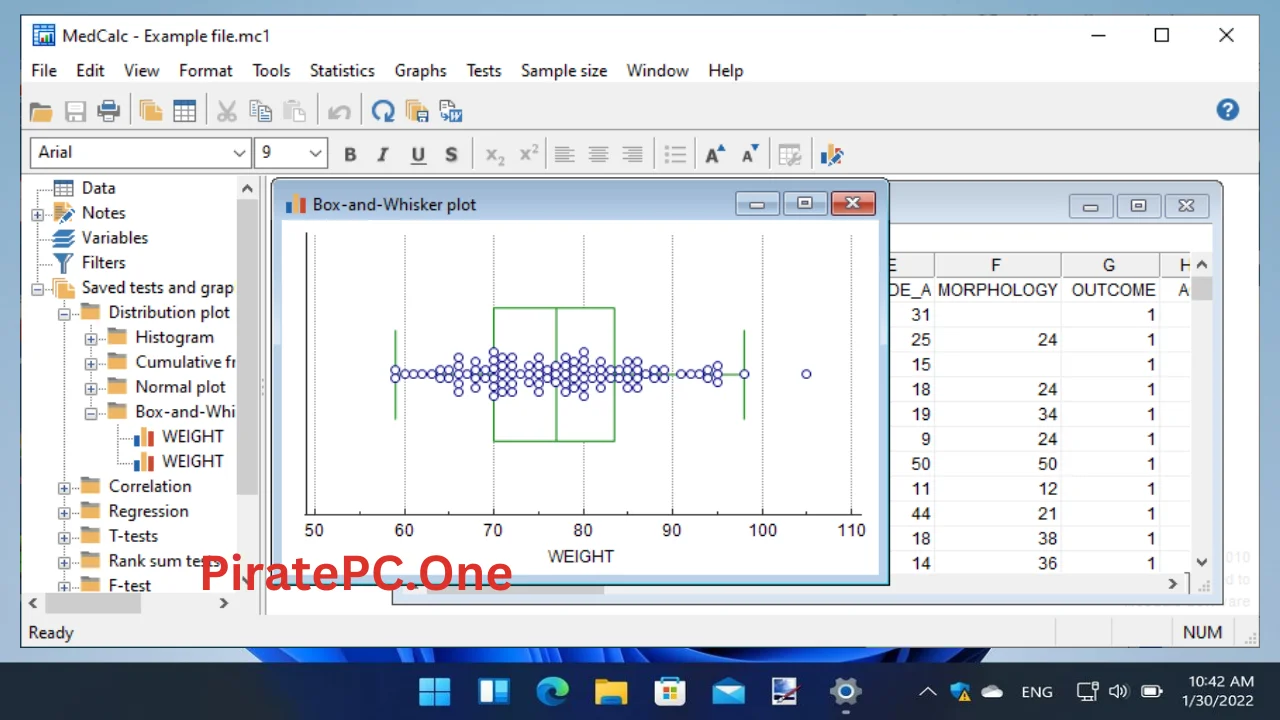Open the Windows Start button
1280x720 pixels.
click(435, 691)
